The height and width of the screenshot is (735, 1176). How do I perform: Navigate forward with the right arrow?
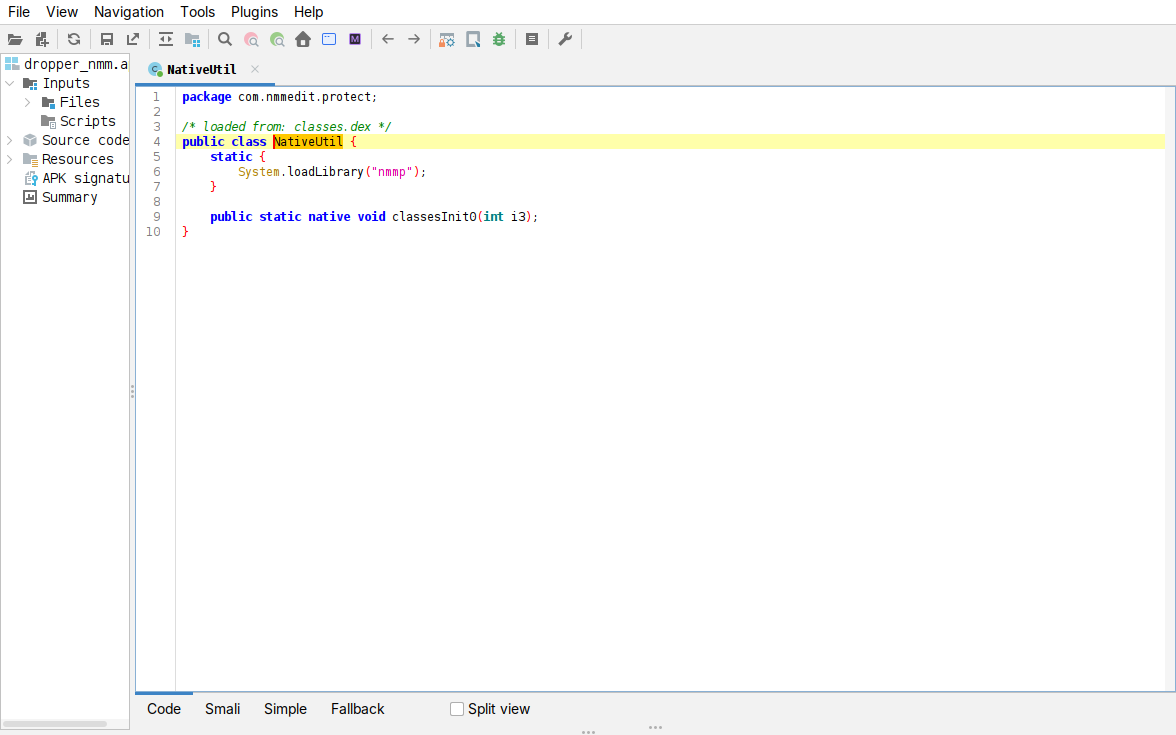click(414, 40)
